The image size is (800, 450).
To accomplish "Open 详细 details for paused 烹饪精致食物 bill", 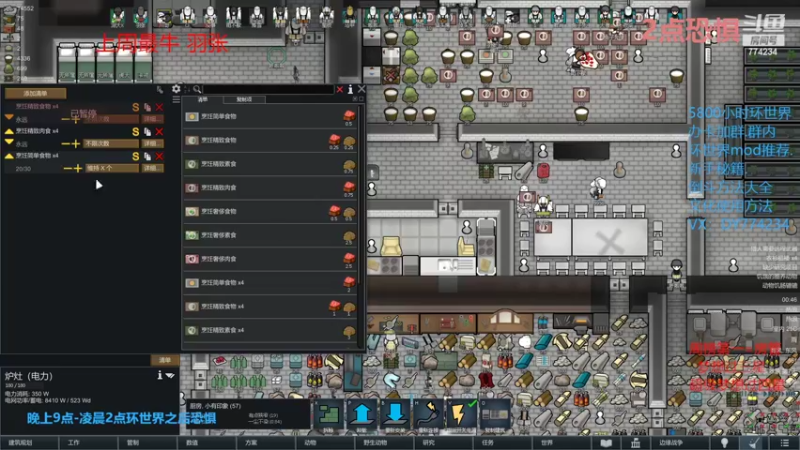I will pos(153,119).
